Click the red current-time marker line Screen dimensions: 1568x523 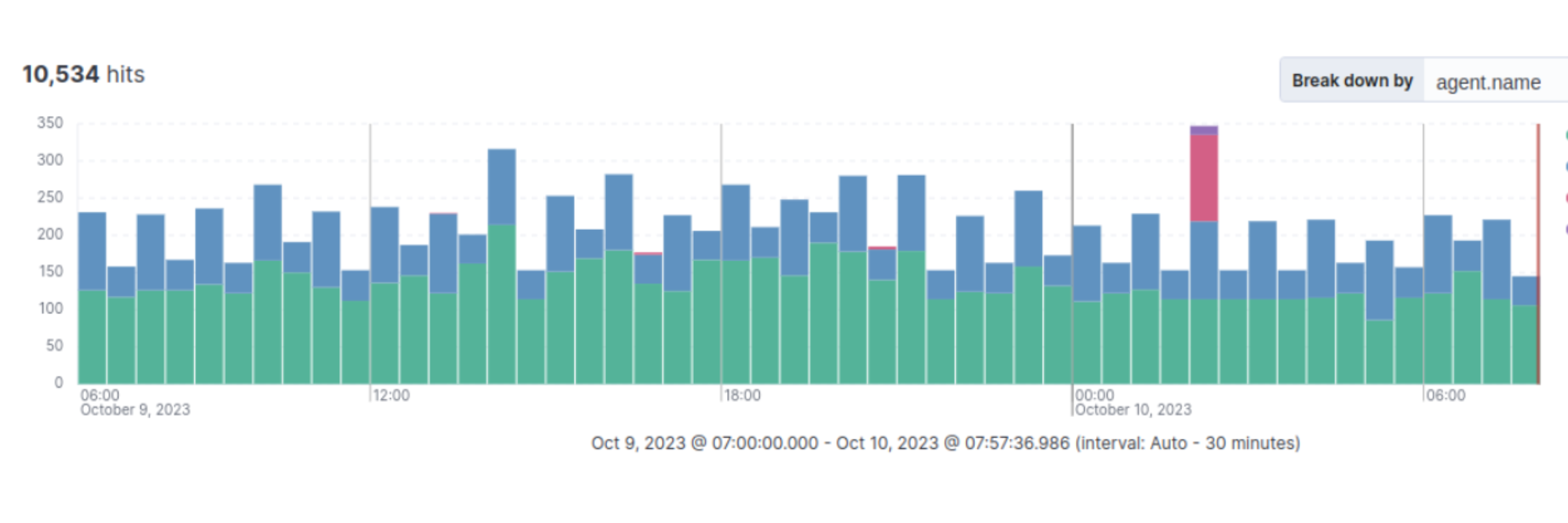click(1539, 253)
